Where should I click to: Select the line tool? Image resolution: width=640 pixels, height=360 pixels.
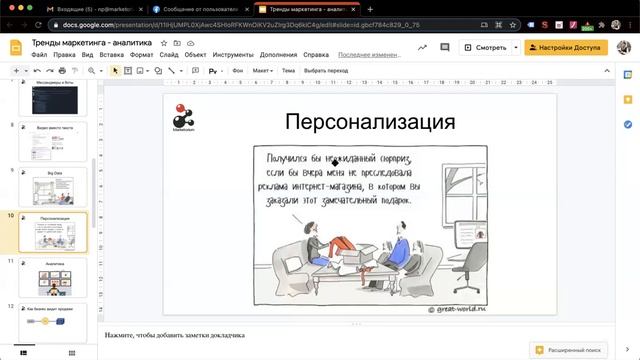click(x=171, y=71)
